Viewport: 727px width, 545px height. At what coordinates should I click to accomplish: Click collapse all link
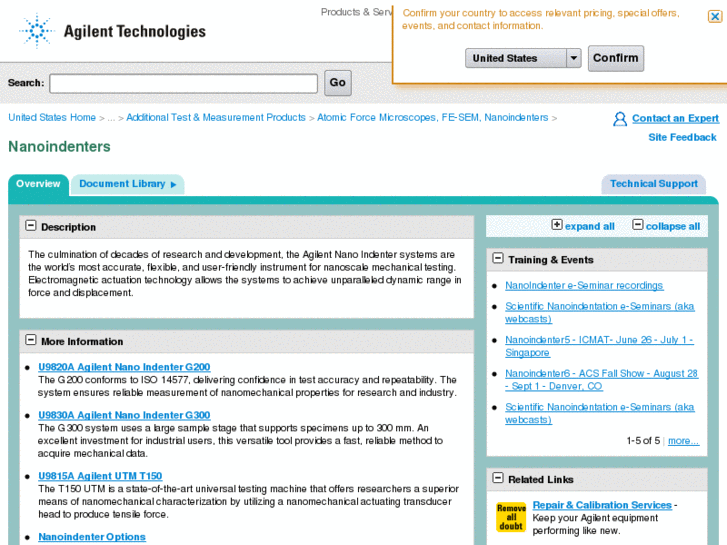coord(673,227)
